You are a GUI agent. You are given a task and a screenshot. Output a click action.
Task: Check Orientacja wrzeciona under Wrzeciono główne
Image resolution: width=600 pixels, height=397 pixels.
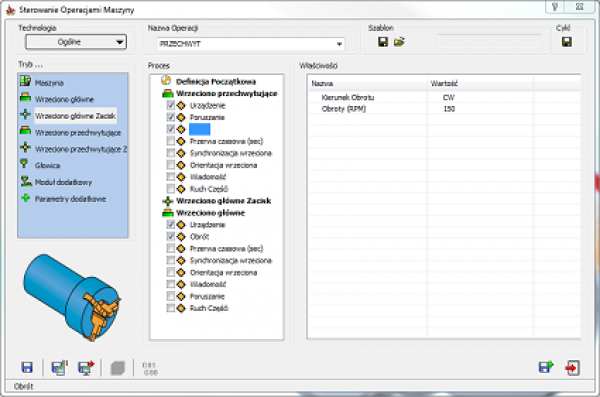click(x=171, y=272)
